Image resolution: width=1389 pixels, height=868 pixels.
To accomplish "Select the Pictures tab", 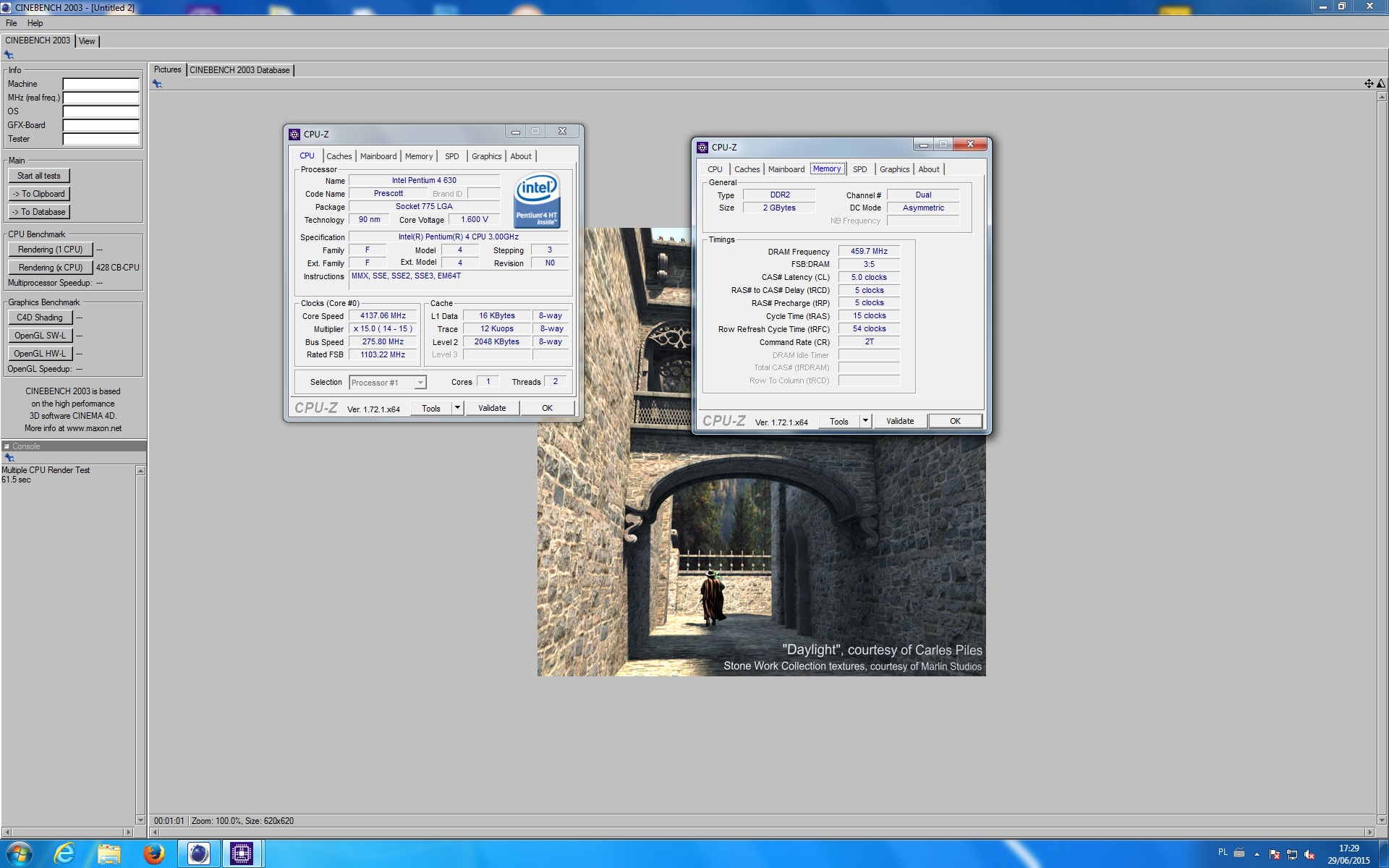I will [168, 69].
